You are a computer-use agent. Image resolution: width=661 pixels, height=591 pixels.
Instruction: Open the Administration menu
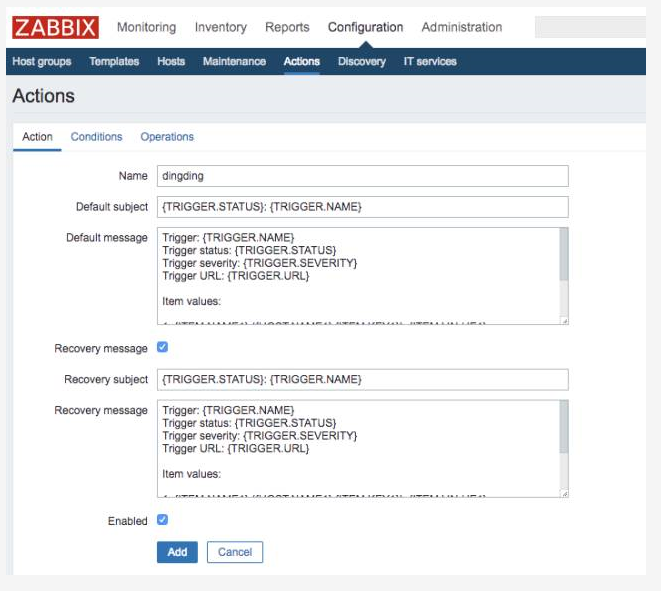pyautogui.click(x=462, y=27)
